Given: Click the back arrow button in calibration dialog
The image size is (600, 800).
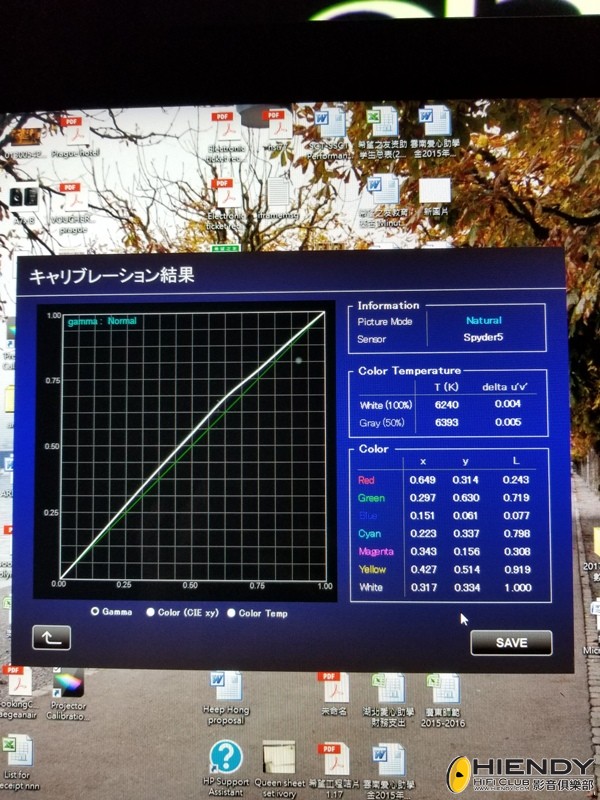Looking at the screenshot, I should point(51,636).
